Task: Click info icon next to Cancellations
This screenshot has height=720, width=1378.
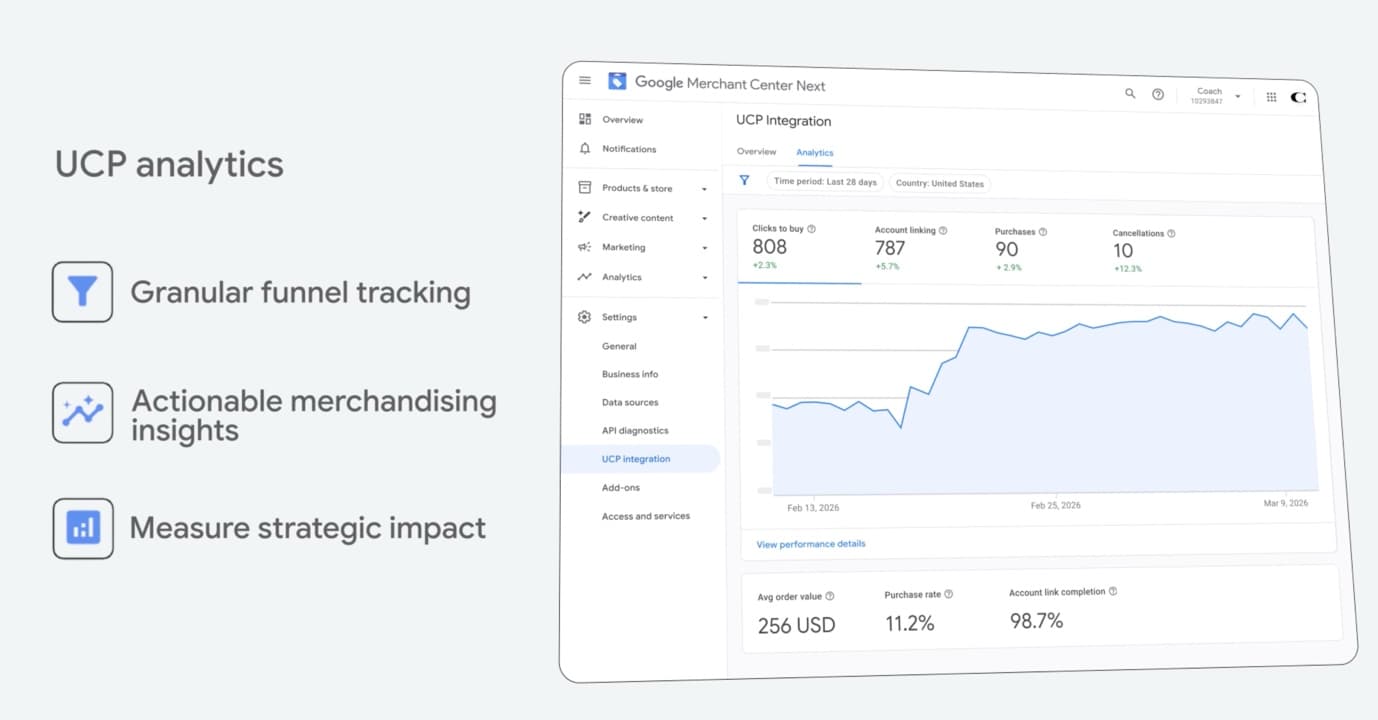Action: click(x=1171, y=234)
